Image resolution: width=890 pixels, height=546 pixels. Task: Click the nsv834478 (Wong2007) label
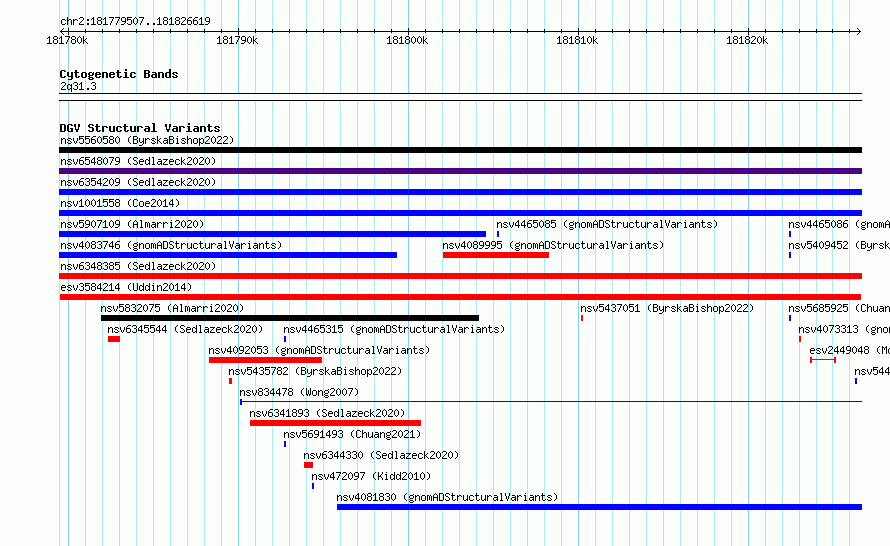pyautogui.click(x=299, y=392)
